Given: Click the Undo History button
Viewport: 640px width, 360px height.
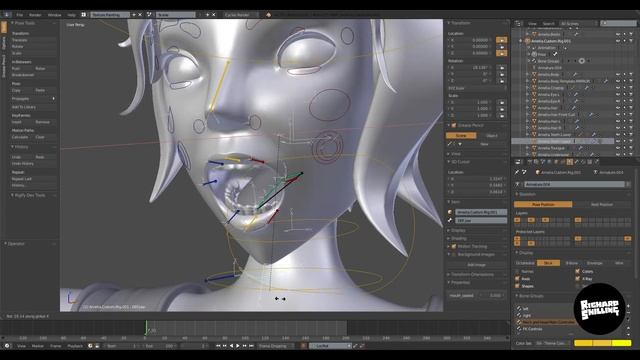Looking at the screenshot, I should click(x=33, y=164).
